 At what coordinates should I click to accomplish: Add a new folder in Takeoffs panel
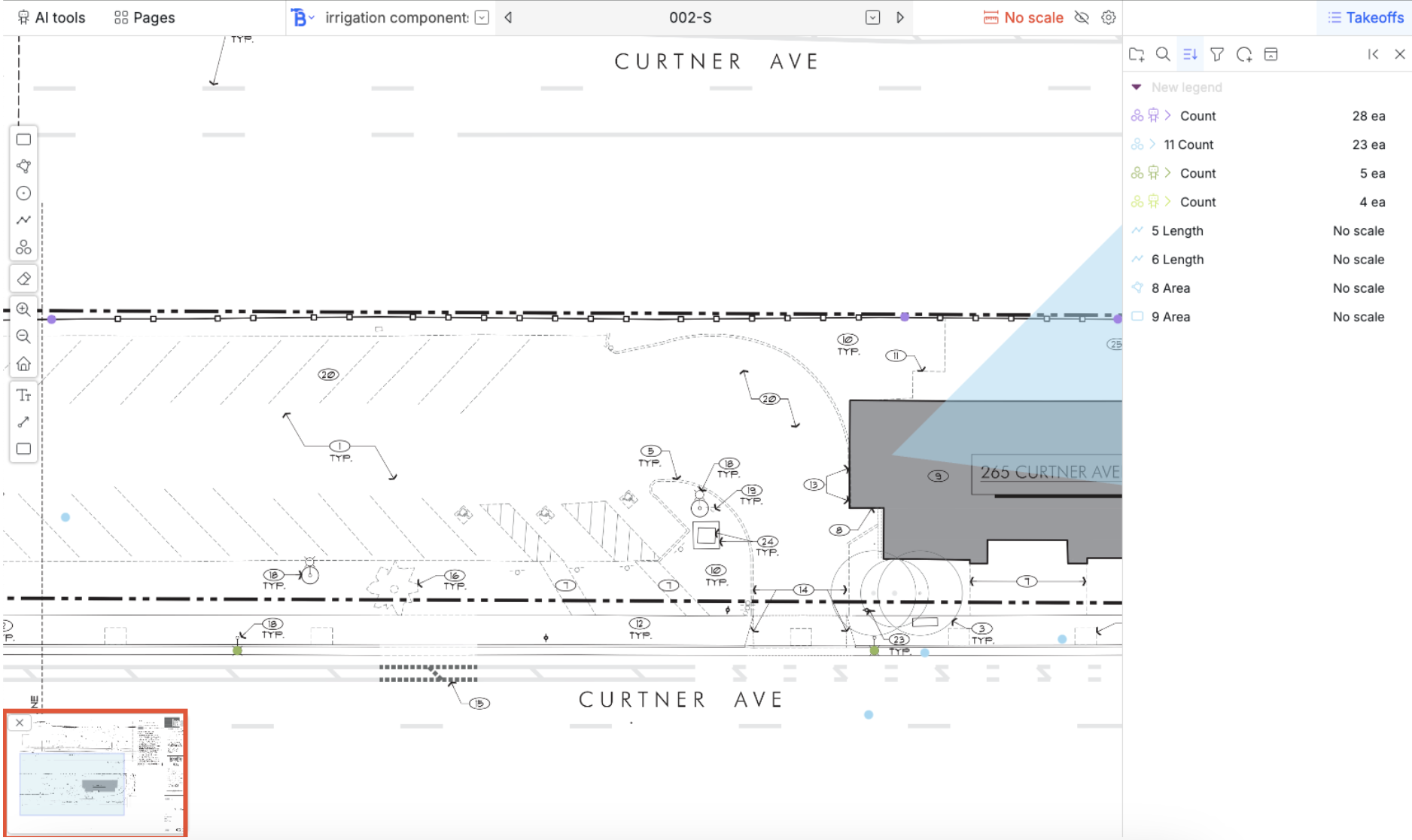tap(1137, 54)
